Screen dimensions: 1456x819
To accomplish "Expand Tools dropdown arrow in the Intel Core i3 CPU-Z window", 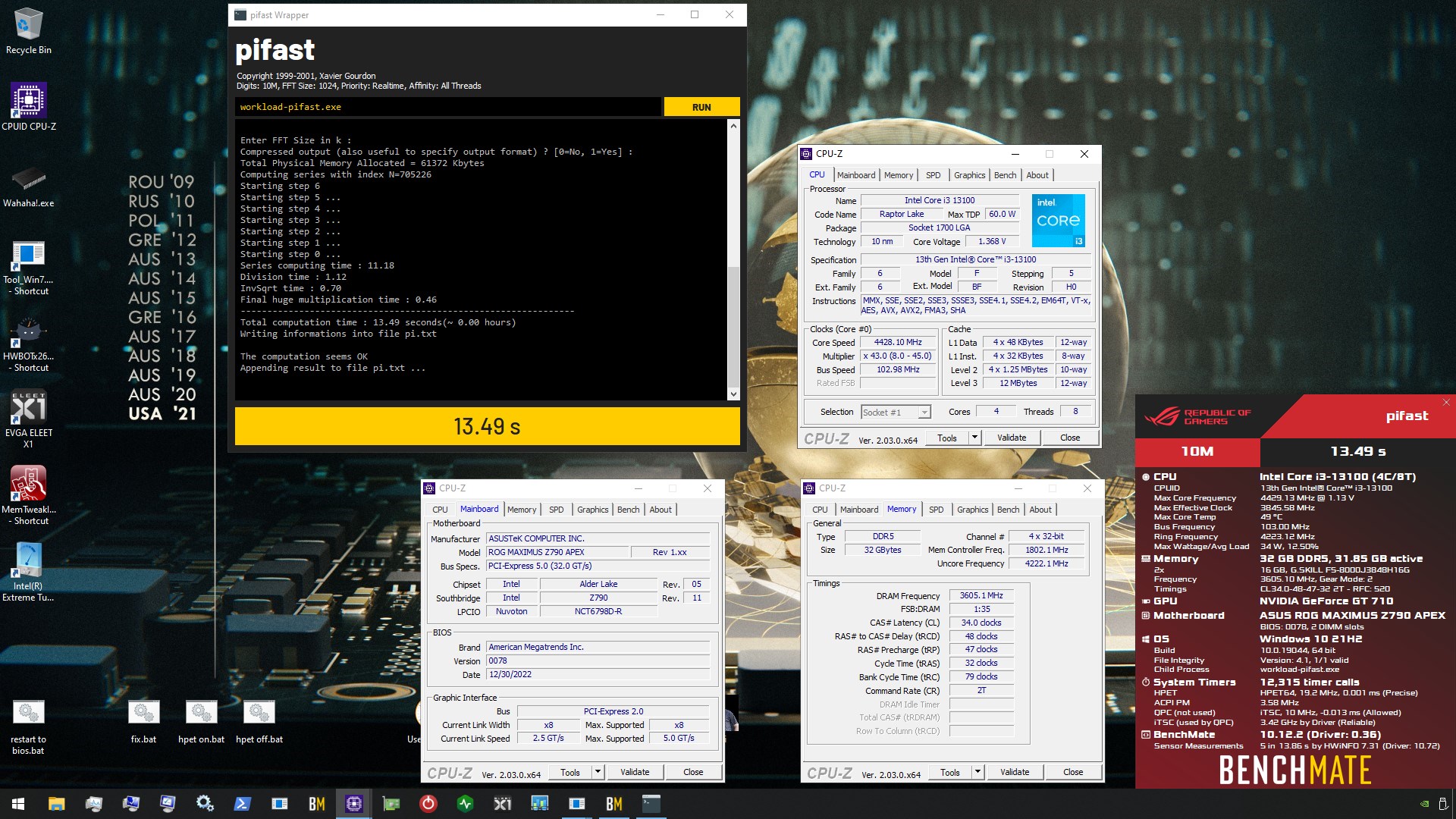I will click(x=974, y=438).
